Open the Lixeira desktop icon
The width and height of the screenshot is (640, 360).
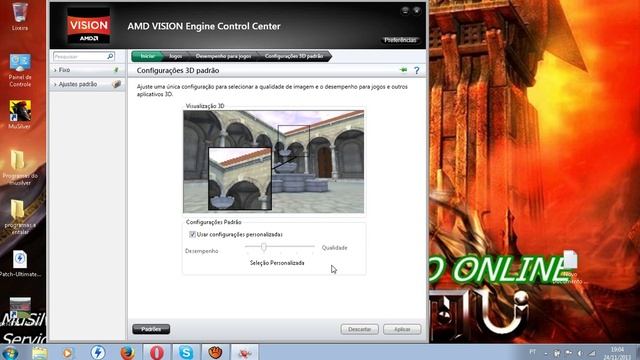click(20, 16)
